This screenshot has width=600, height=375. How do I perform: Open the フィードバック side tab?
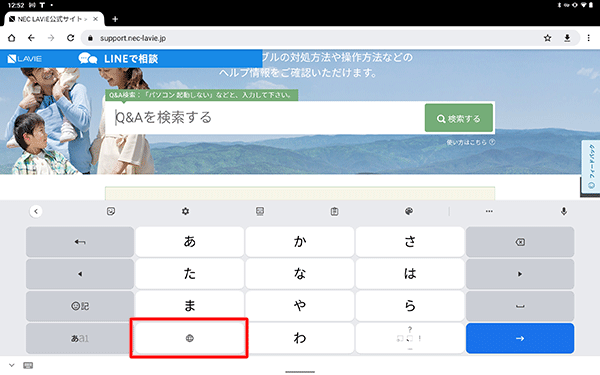591,166
